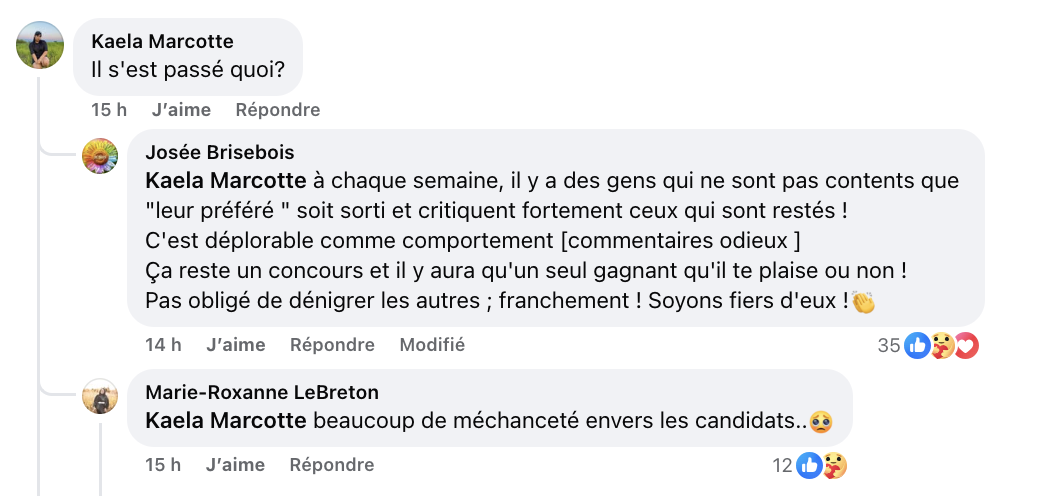
Task: Open the Josée Brisebois author name link
Action: (x=220, y=152)
